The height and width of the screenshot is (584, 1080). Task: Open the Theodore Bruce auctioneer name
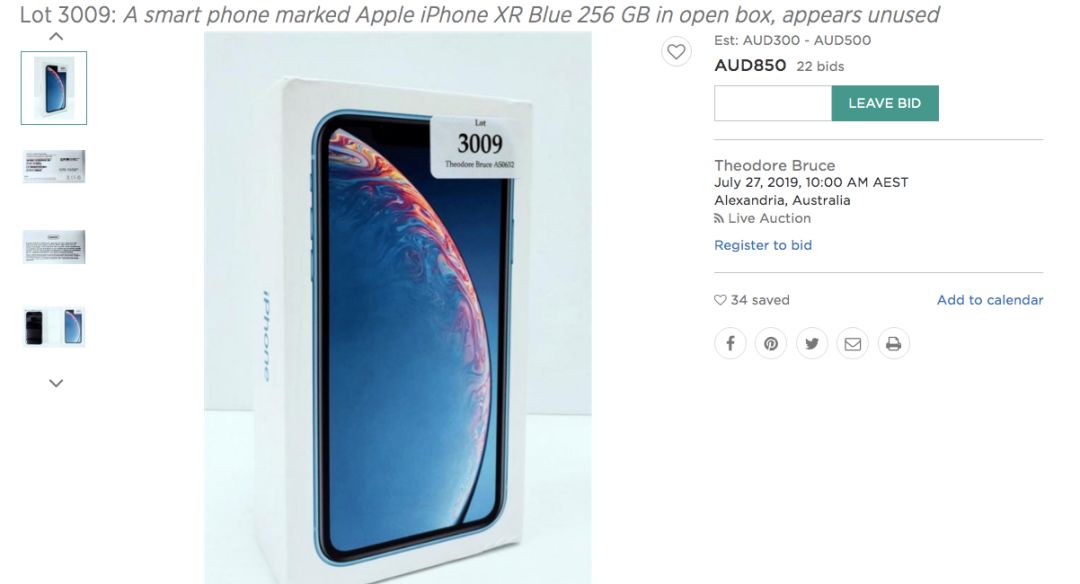775,165
